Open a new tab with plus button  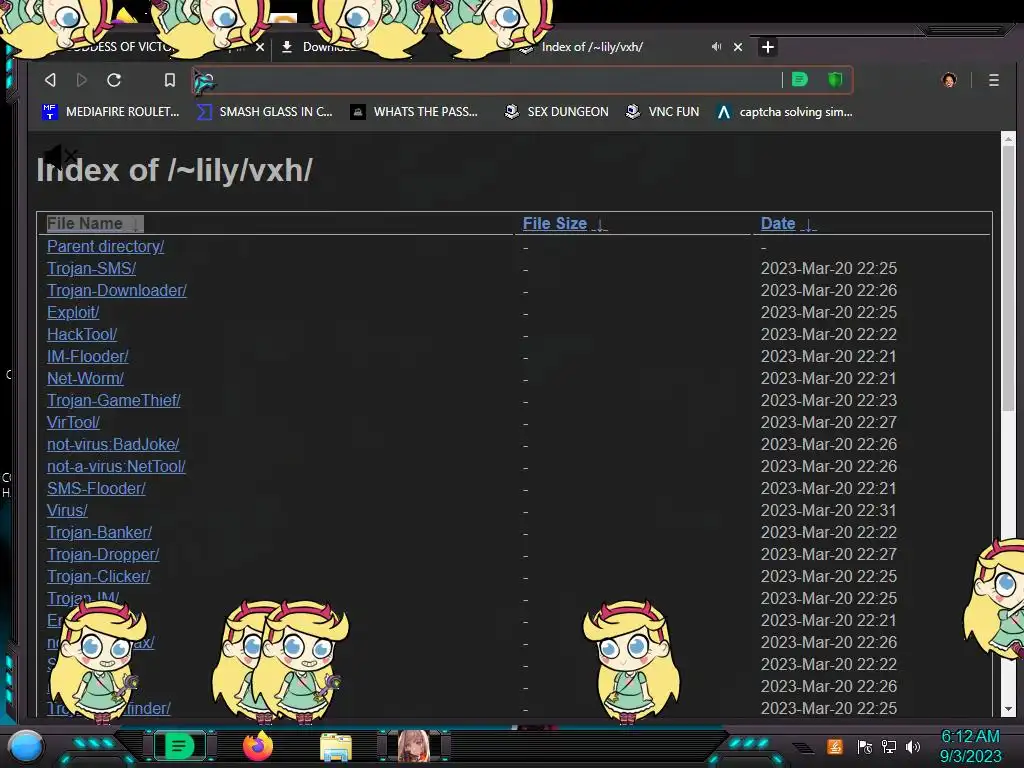coord(768,47)
